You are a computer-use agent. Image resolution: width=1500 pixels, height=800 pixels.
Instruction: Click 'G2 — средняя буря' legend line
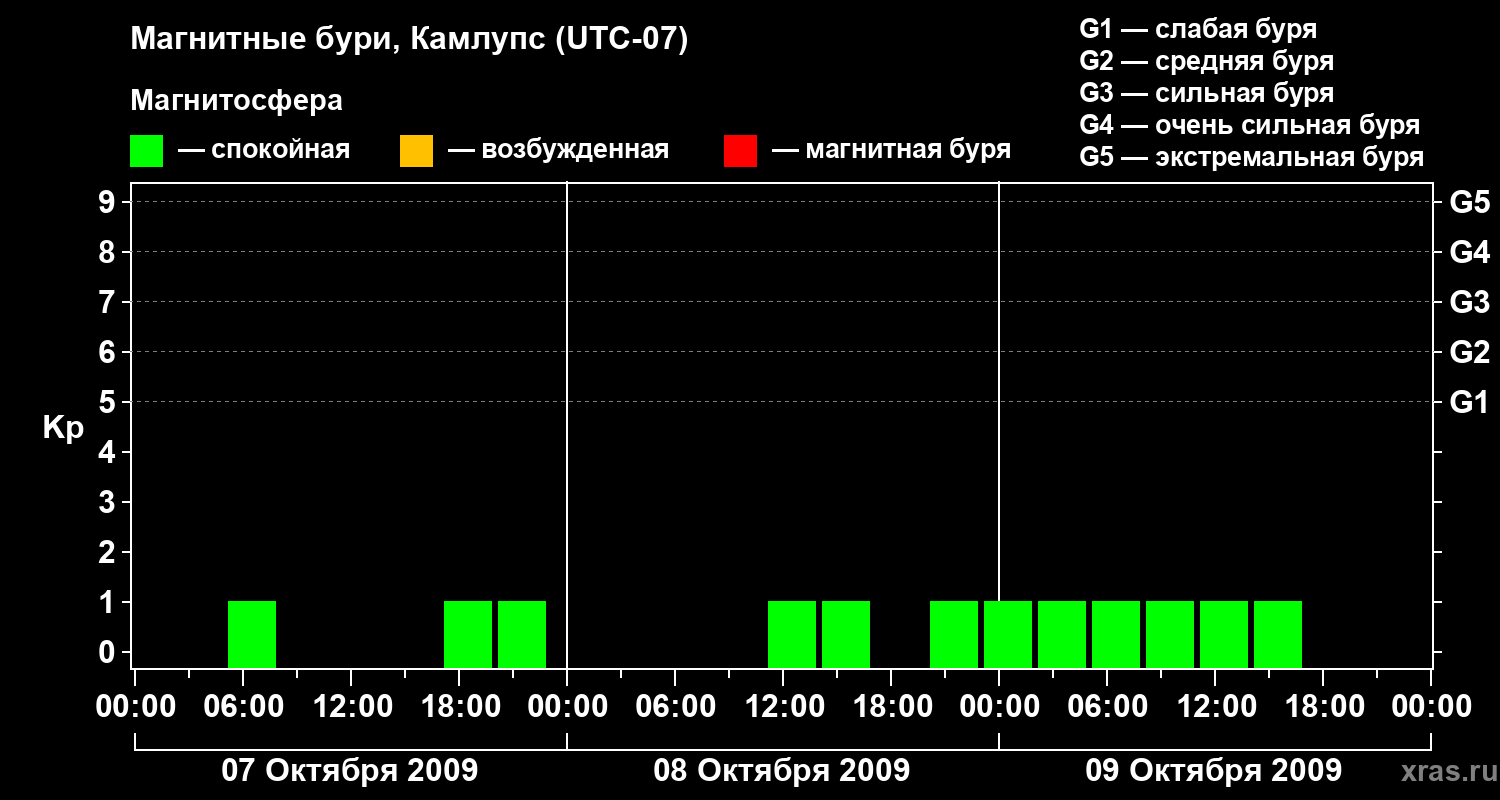1206,61
